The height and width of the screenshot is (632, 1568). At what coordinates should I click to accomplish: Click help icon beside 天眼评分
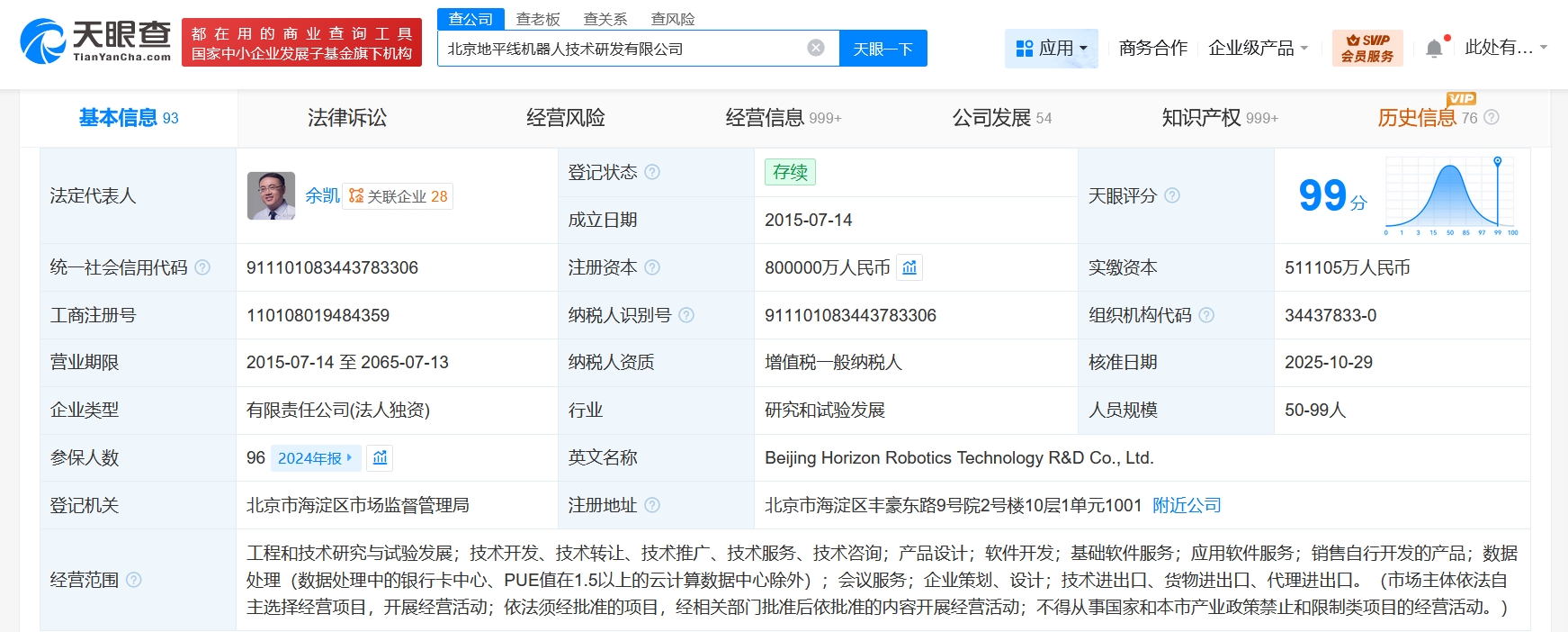pos(1172,195)
